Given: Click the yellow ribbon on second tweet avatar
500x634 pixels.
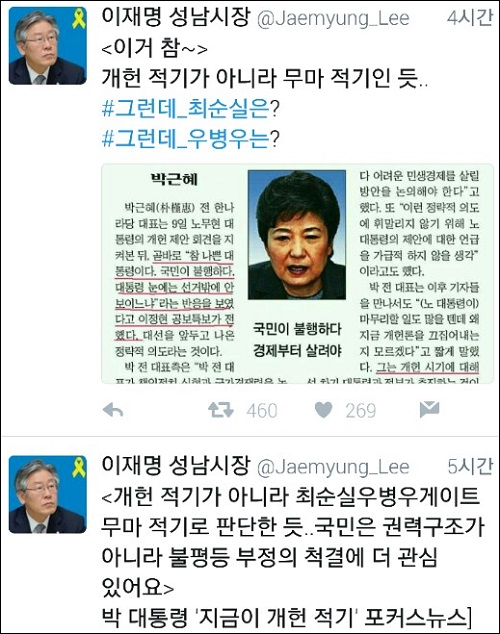Looking at the screenshot, I should 79,467.
